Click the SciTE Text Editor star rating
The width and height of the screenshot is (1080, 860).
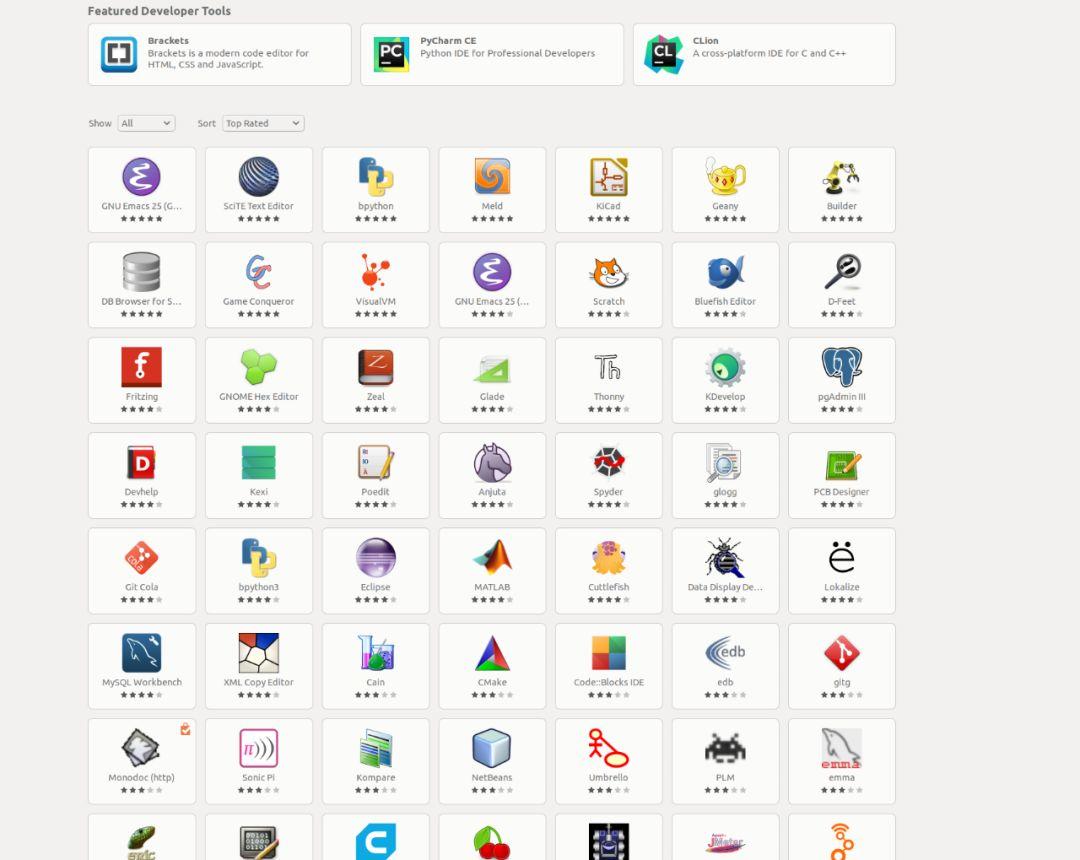click(258, 219)
